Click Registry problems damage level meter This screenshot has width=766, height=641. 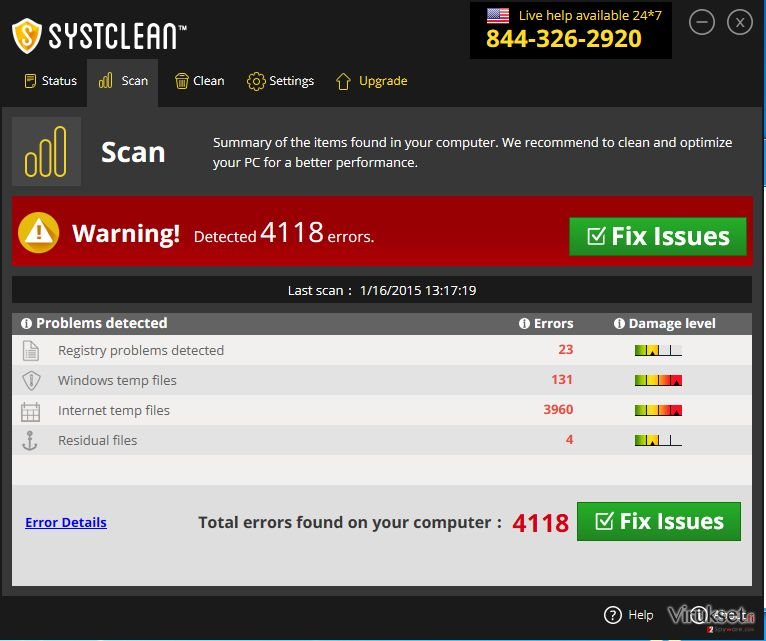point(658,350)
